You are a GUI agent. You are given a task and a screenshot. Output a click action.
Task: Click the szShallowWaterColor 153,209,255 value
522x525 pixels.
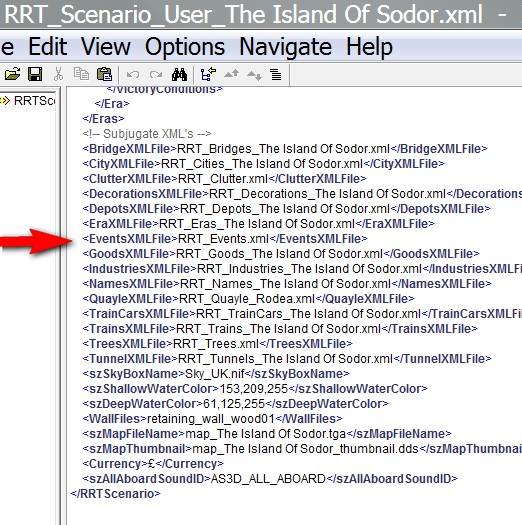pos(253,389)
